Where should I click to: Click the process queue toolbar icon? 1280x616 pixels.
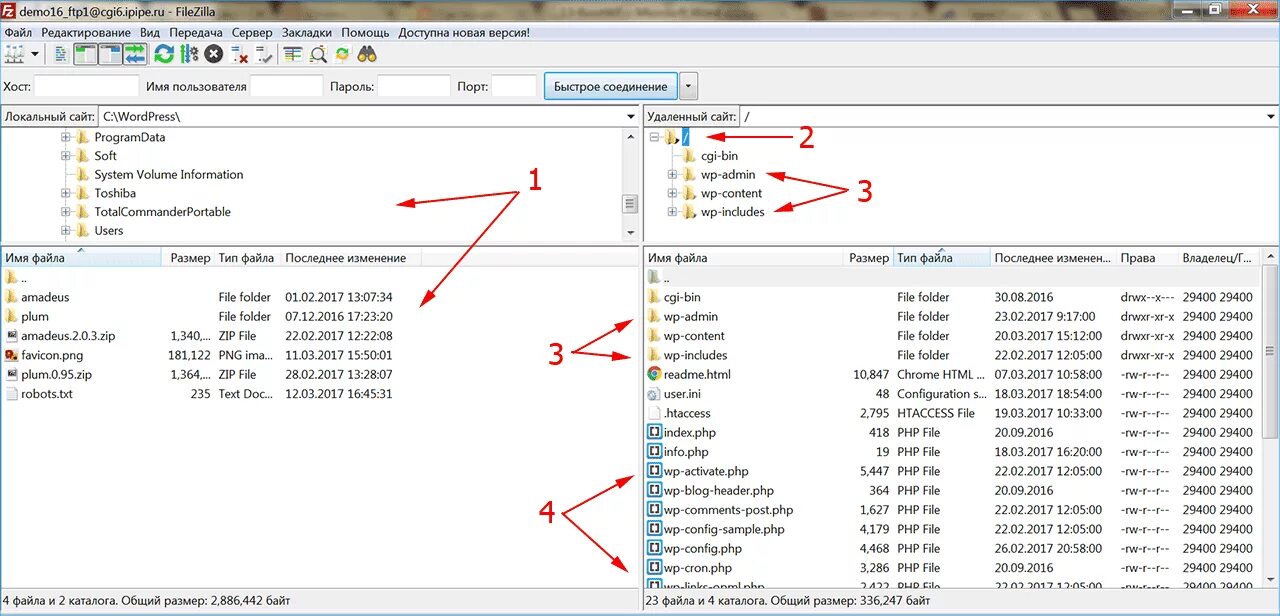(x=189, y=54)
